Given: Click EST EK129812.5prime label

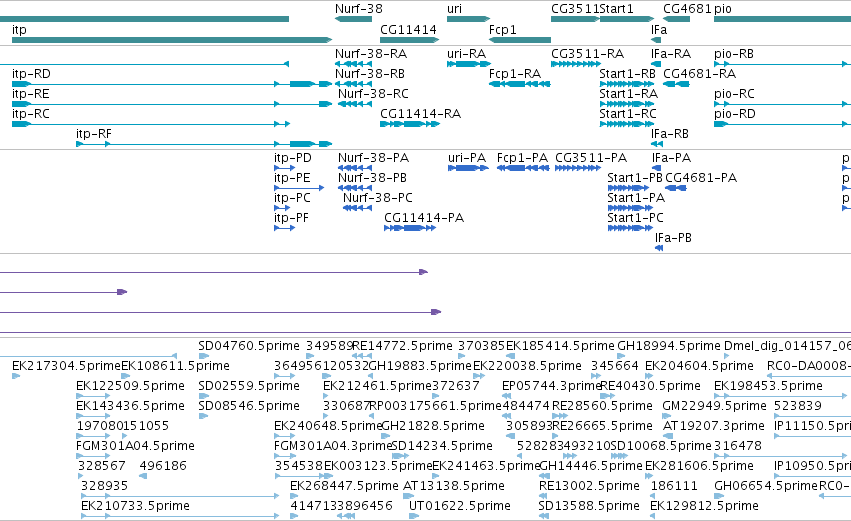Looking at the screenshot, I should click(704, 506).
